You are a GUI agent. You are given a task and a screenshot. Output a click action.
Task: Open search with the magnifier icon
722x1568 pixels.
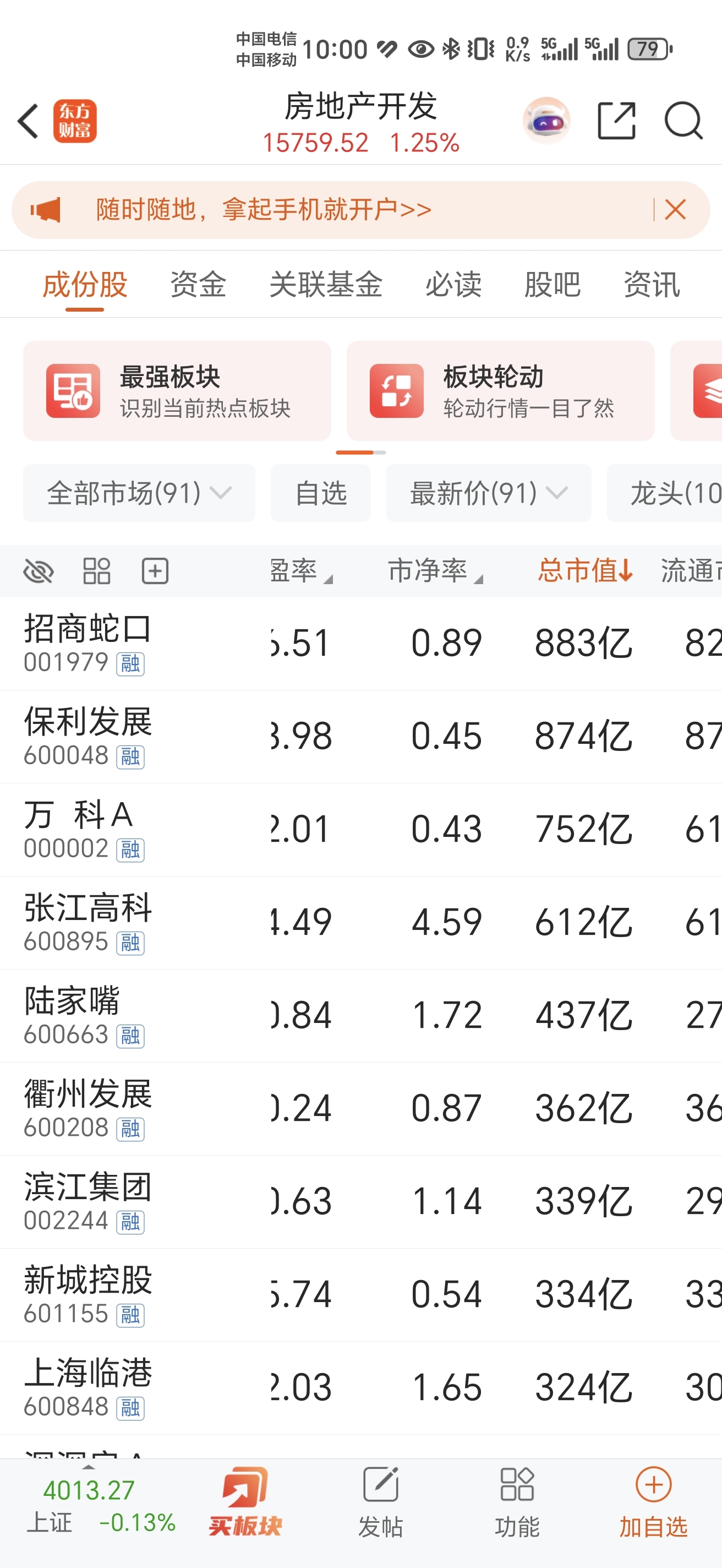click(683, 121)
